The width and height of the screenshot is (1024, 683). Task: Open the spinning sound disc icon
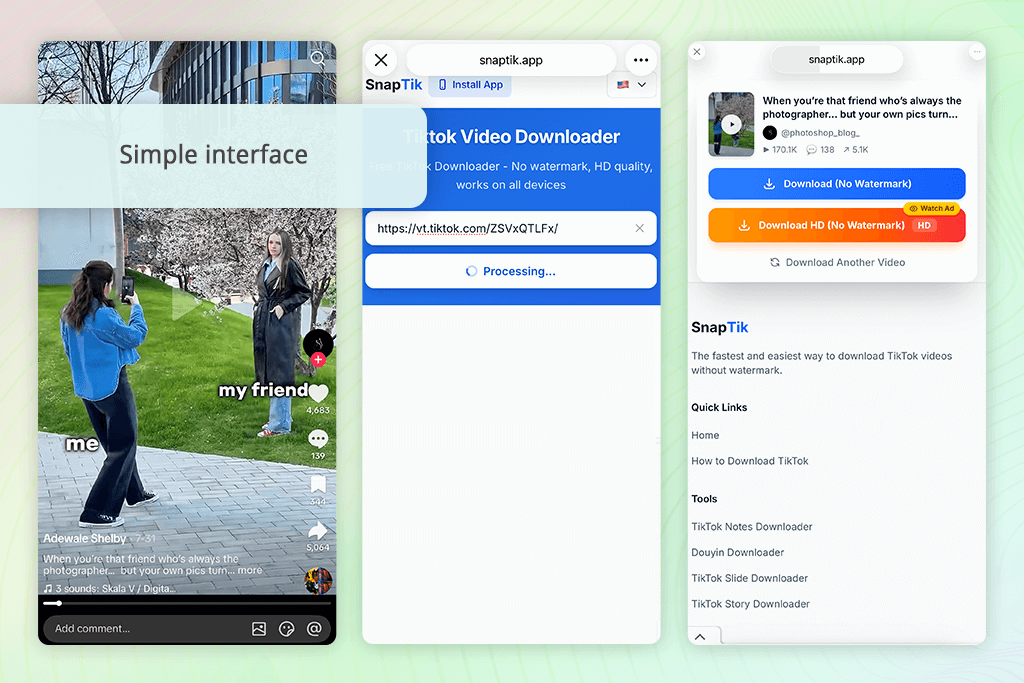pyautogui.click(x=318, y=580)
